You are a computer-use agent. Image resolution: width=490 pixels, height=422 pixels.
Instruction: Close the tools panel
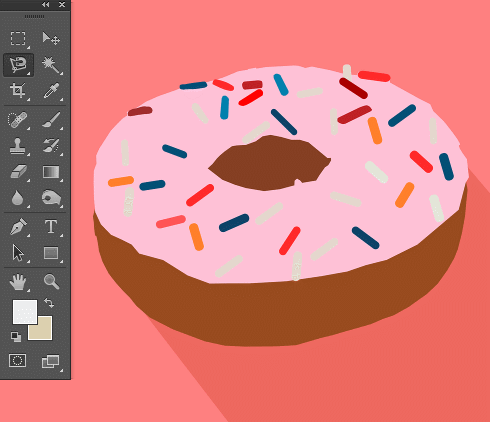(x=62, y=5)
